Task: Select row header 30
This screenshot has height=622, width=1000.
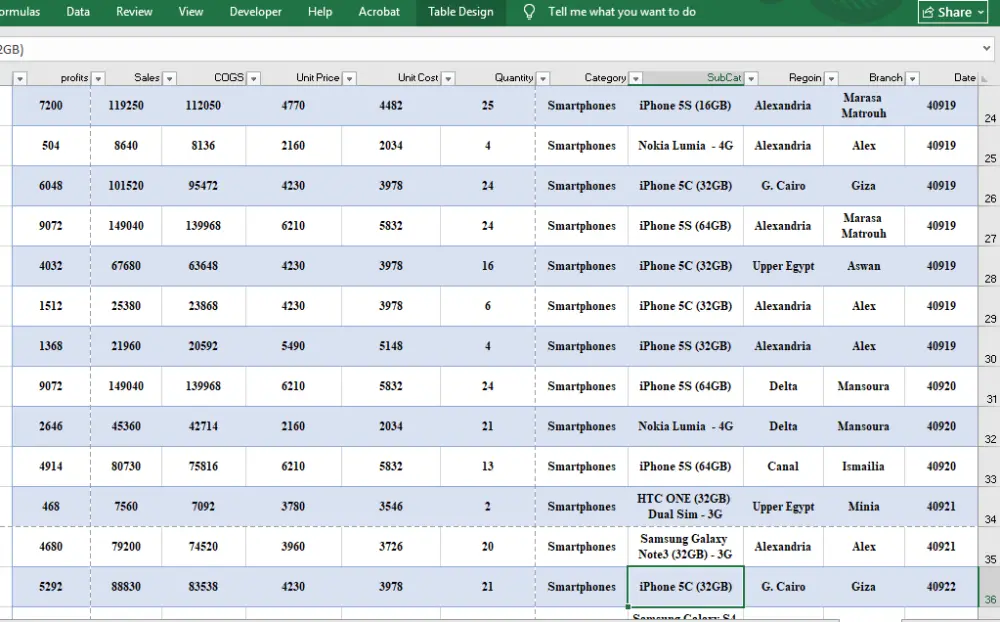Action: pyautogui.click(x=990, y=346)
